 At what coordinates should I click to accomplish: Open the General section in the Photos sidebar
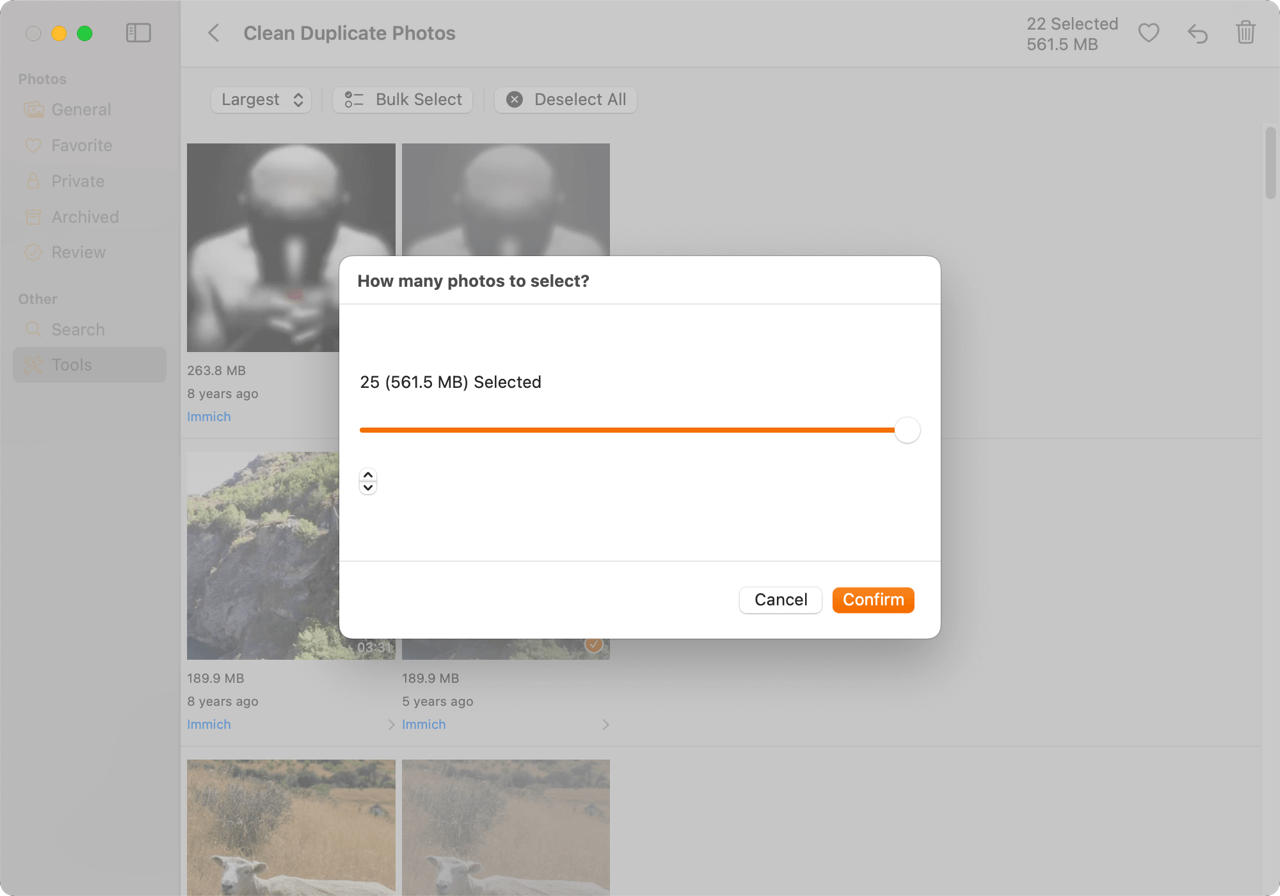[81, 109]
